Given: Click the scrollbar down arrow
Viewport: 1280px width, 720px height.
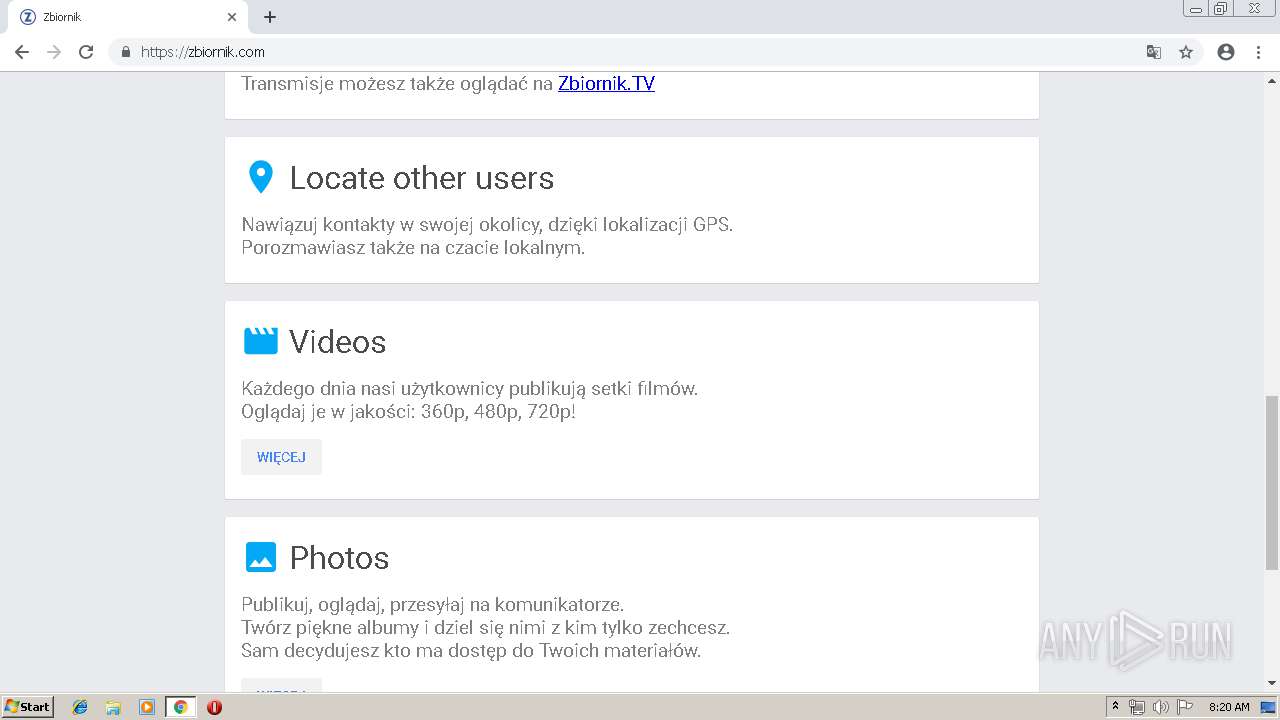Looking at the screenshot, I should tap(1272, 684).
